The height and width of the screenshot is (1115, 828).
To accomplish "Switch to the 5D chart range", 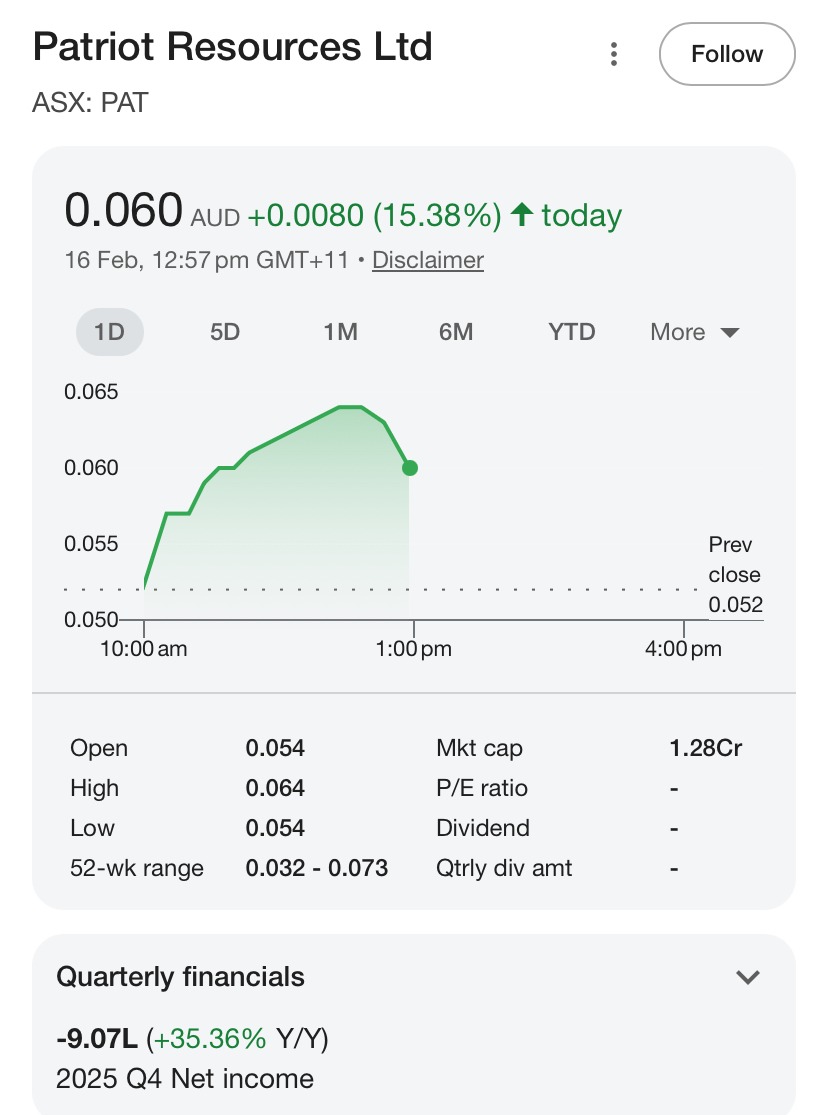I will pos(225,332).
